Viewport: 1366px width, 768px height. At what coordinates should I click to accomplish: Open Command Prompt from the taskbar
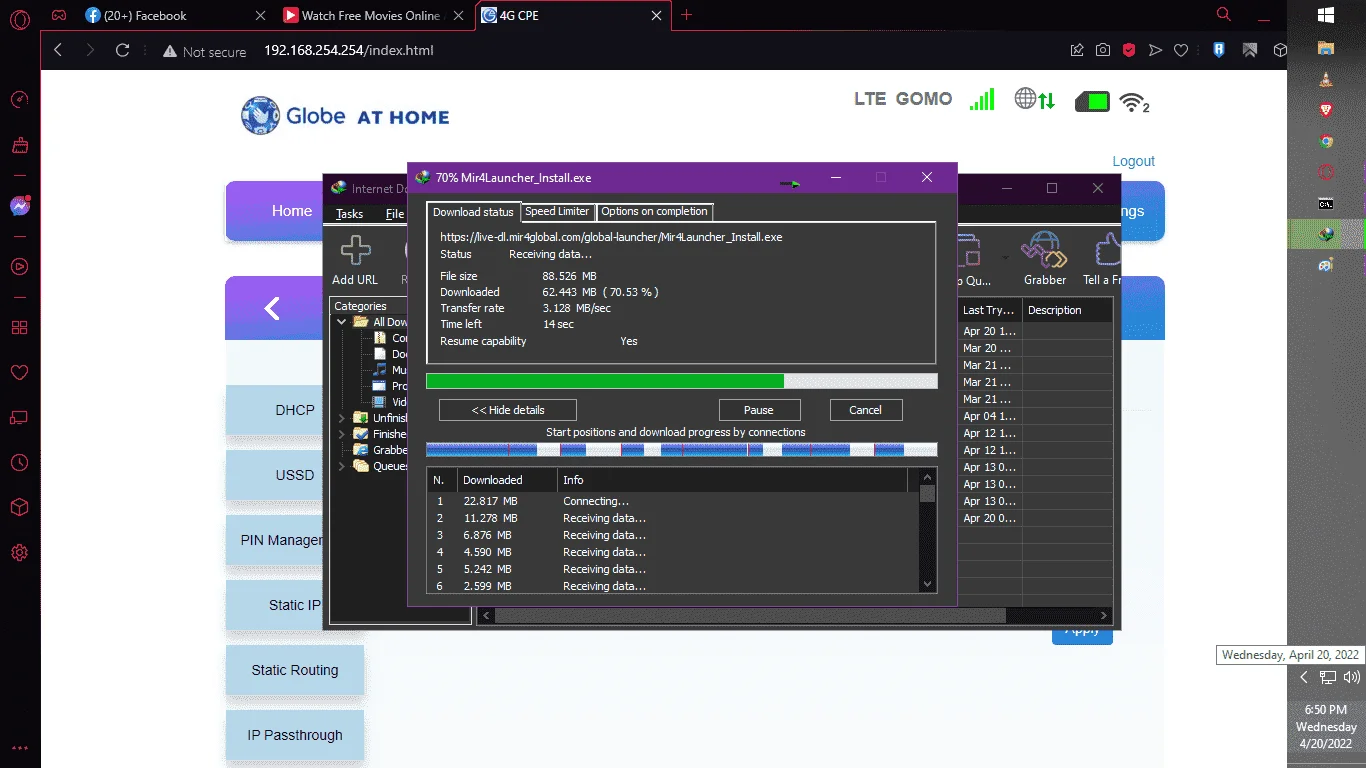1326,204
